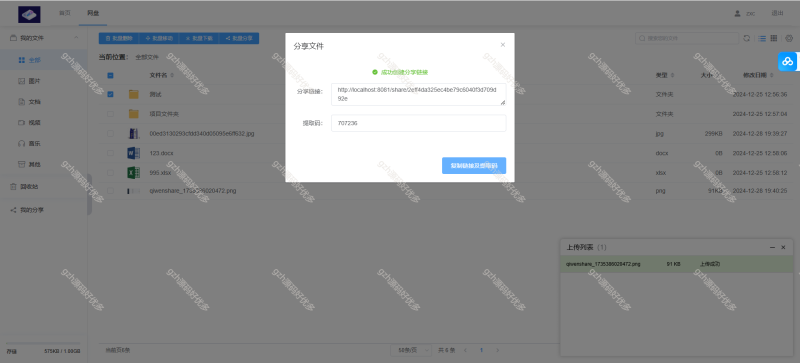
Task: Close the 上传列表 upload panel
Action: pyautogui.click(x=783, y=247)
